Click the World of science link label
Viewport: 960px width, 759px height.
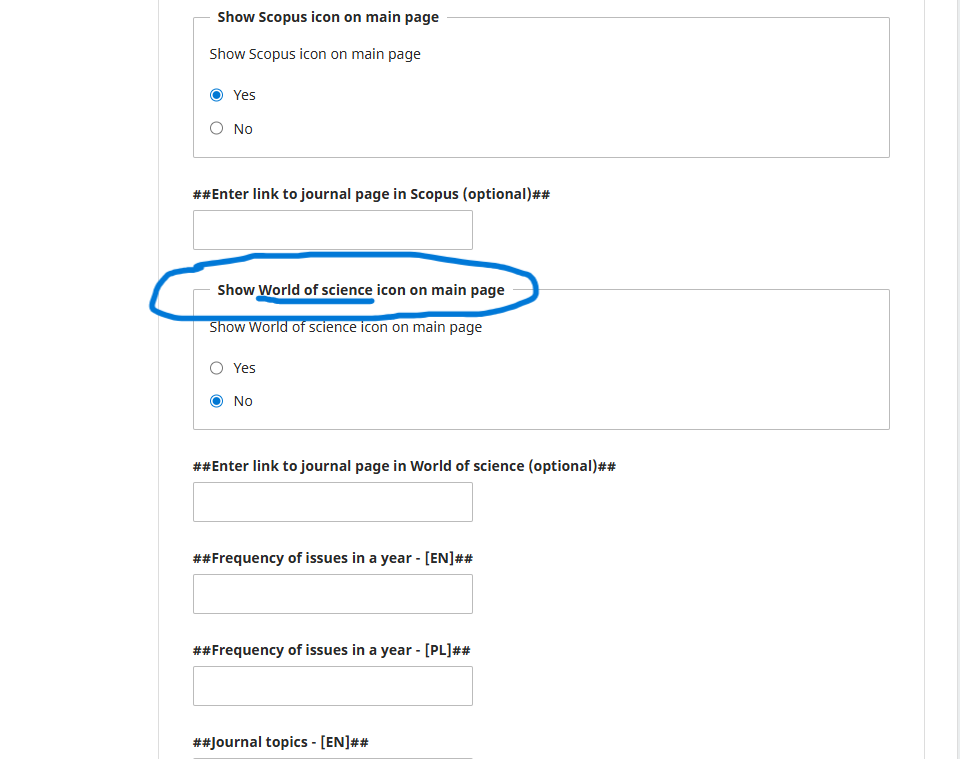pyautogui.click(x=404, y=466)
